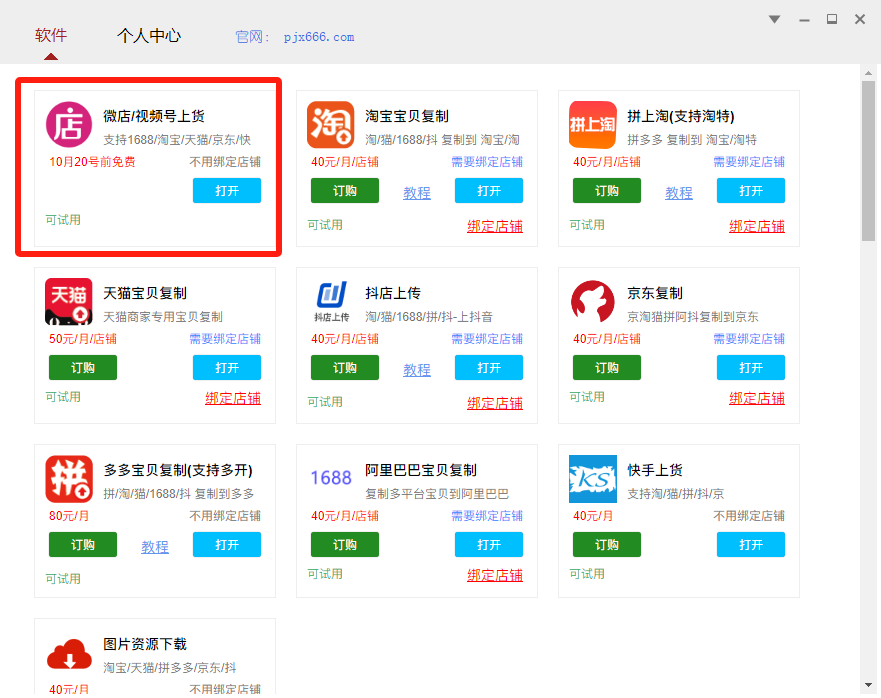The width and height of the screenshot is (881, 698).
Task: Click the 10月20号前免费 price text
Action: (x=92, y=162)
